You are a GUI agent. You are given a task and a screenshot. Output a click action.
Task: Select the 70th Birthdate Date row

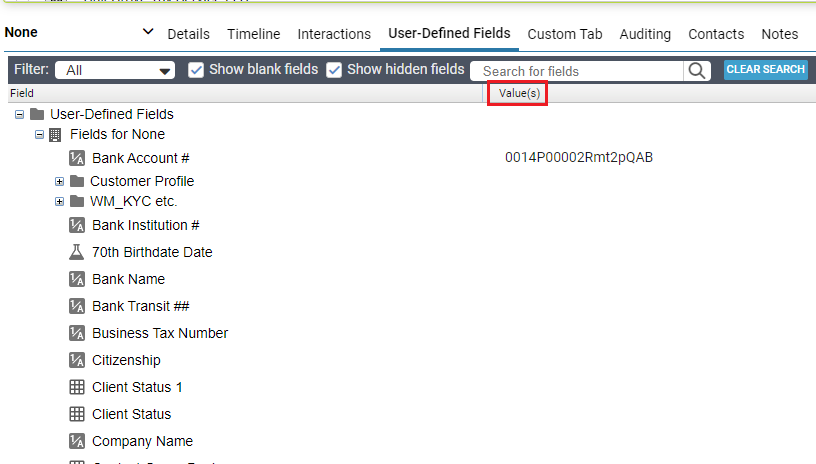pos(152,252)
